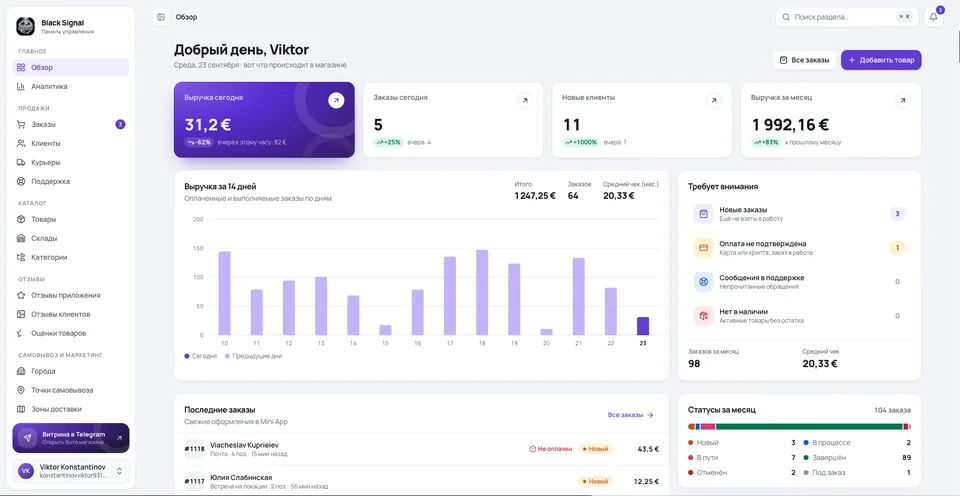Open order #1117 Юлия Слабинская
This screenshot has height=496, width=960.
[422, 481]
